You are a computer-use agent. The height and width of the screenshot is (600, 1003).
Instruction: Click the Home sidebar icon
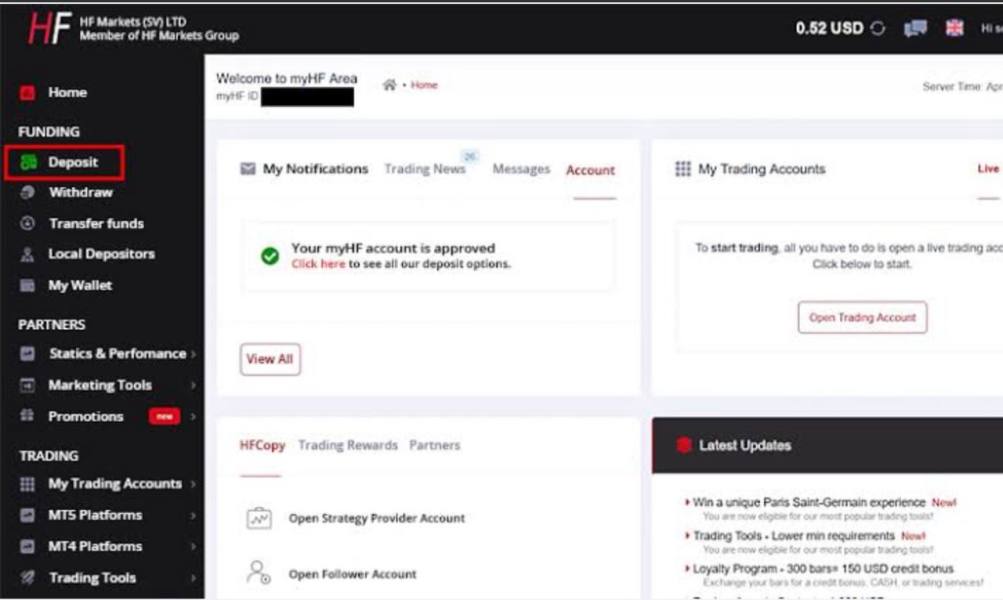point(27,93)
